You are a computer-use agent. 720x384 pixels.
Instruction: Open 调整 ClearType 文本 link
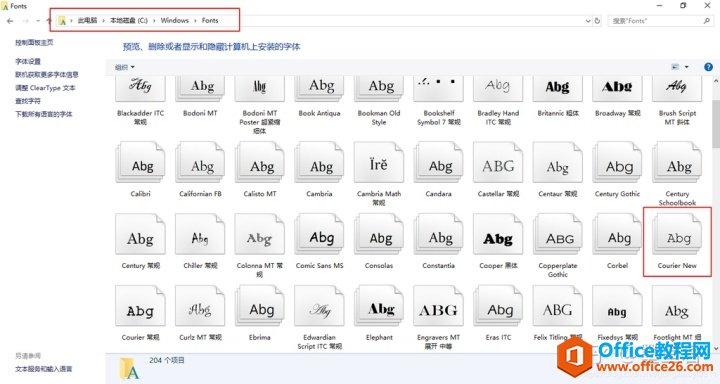tap(45, 88)
